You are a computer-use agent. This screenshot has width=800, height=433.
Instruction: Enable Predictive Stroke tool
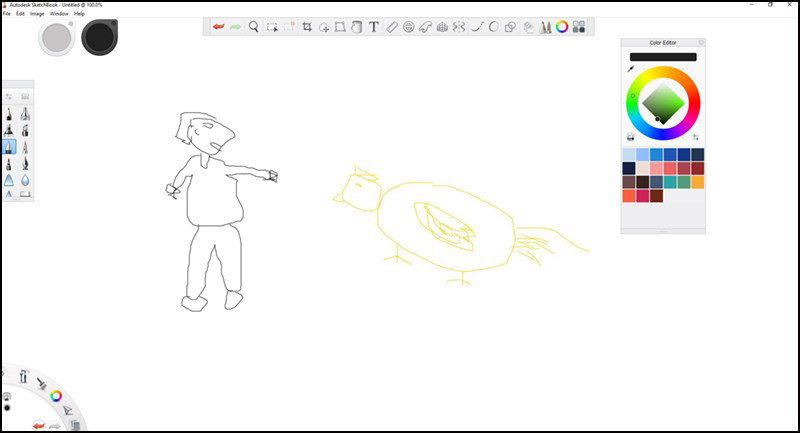(x=493, y=27)
